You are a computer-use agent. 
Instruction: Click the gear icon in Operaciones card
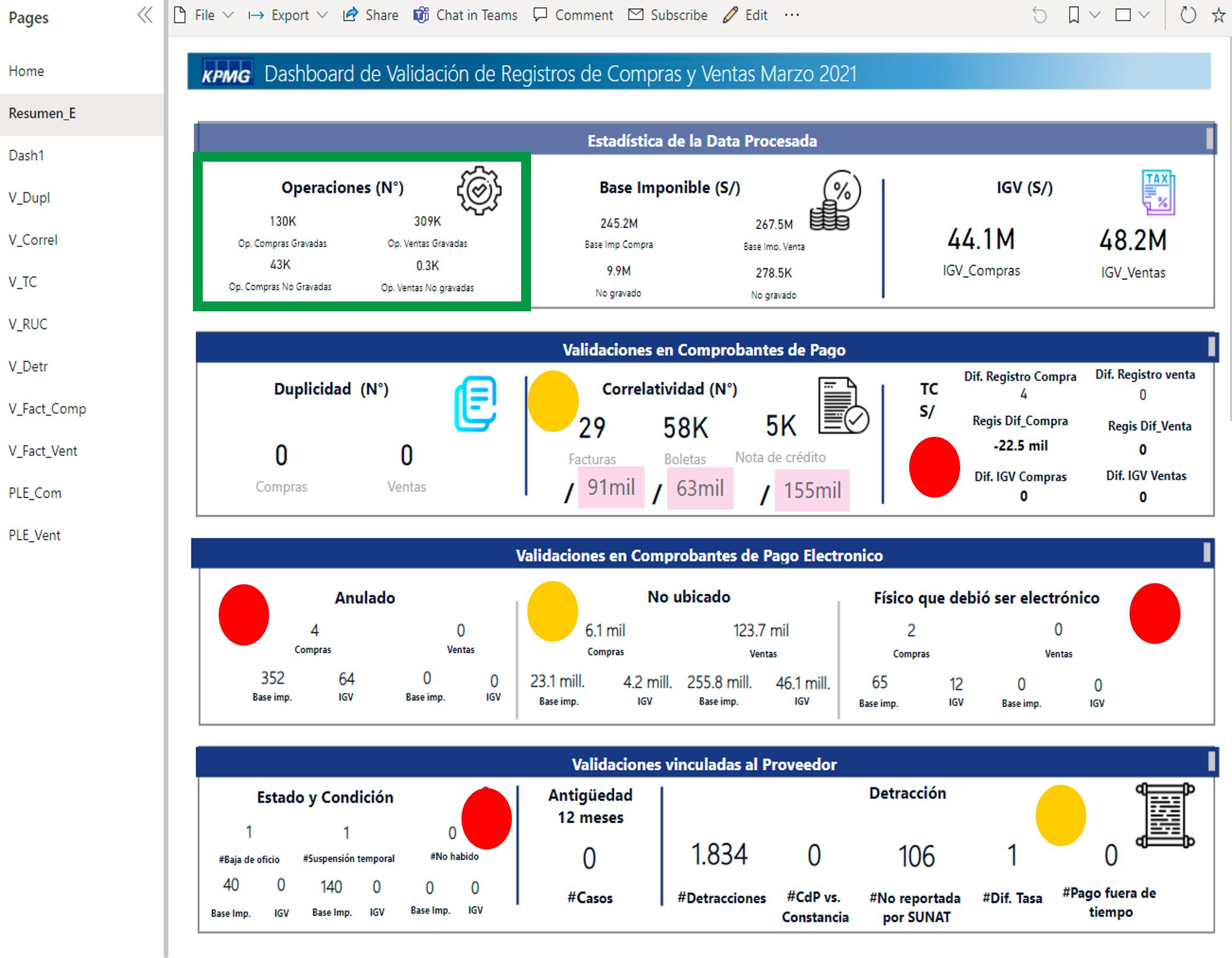click(x=479, y=190)
